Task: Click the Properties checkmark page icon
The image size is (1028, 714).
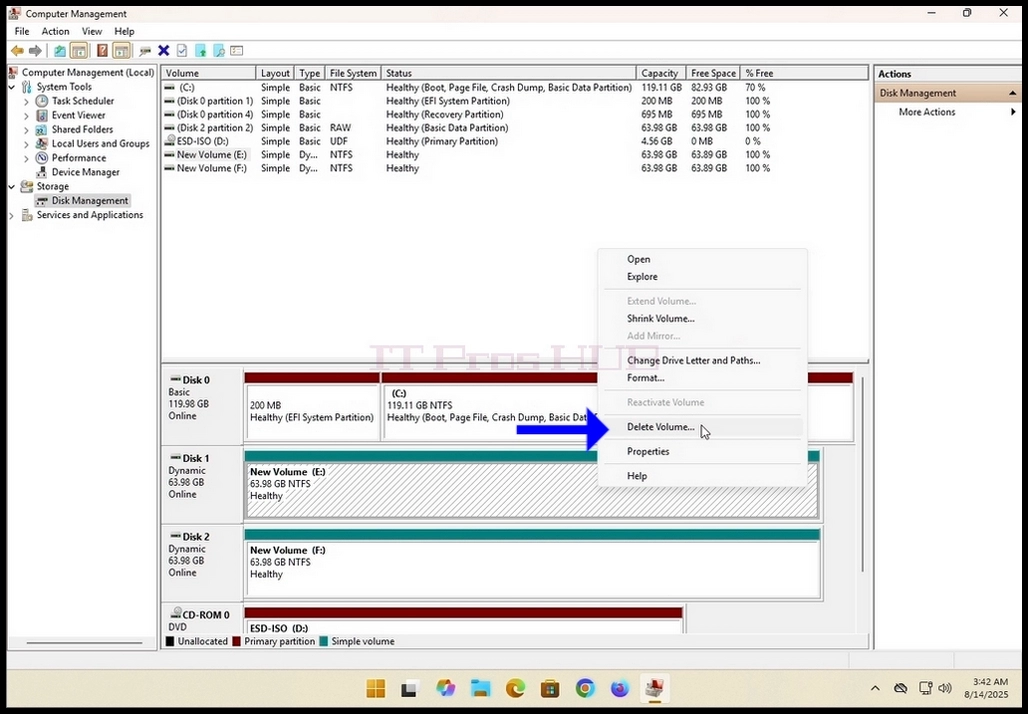Action: [182, 50]
